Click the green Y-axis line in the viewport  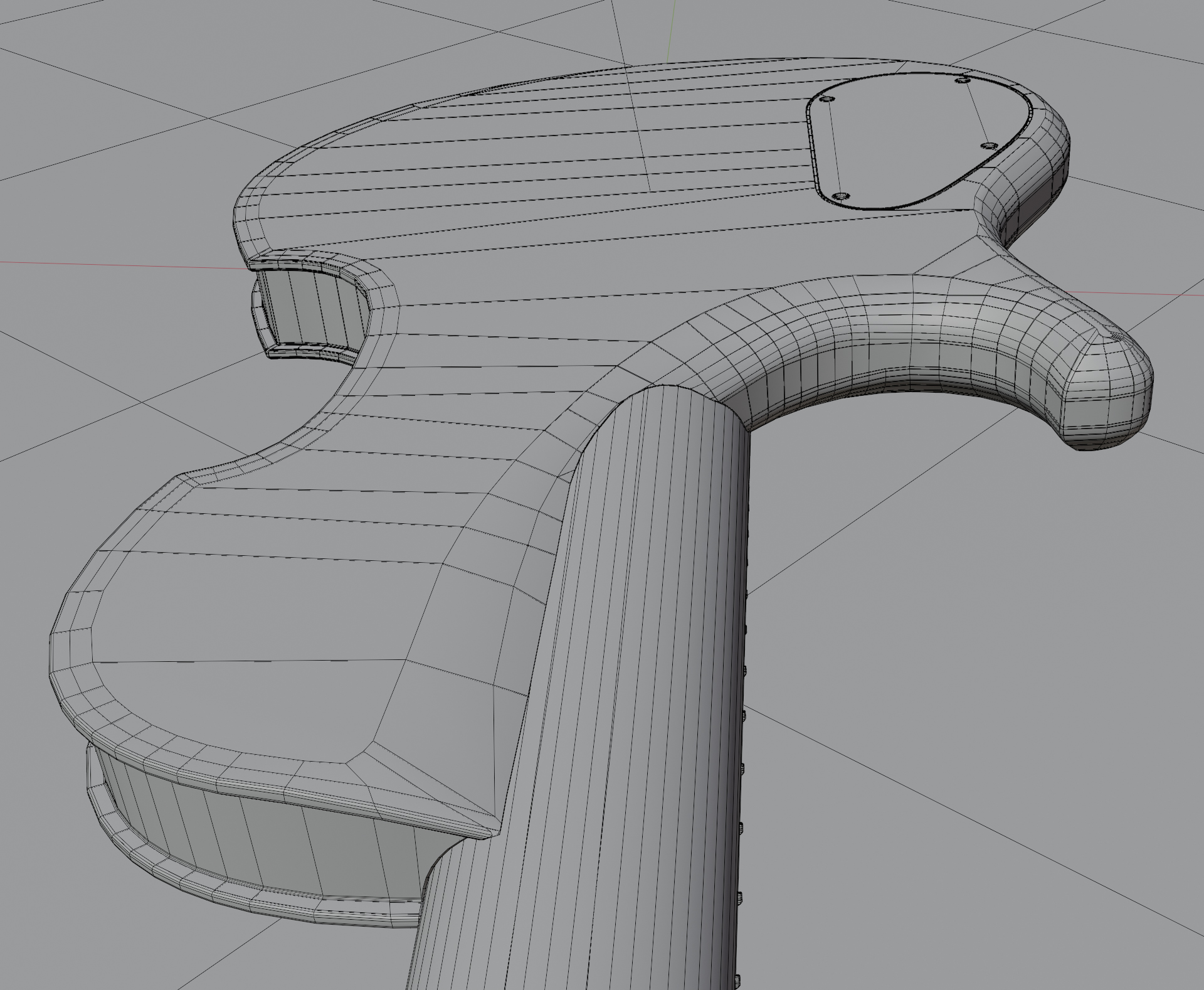672,31
